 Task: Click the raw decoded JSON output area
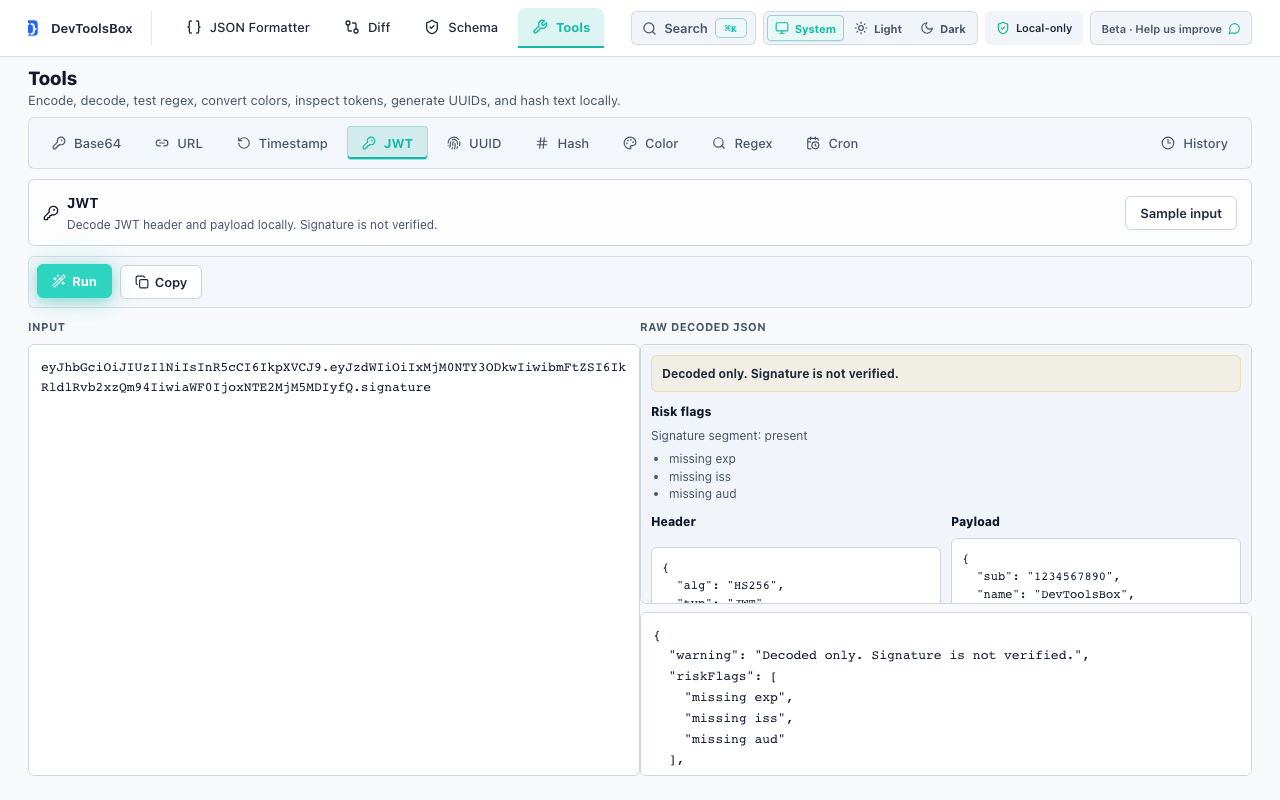pos(946,694)
